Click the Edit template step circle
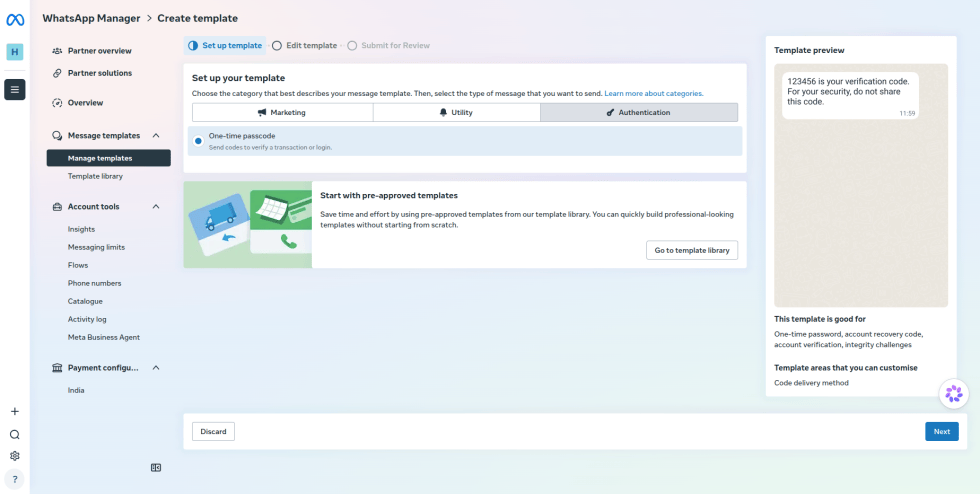 click(277, 46)
